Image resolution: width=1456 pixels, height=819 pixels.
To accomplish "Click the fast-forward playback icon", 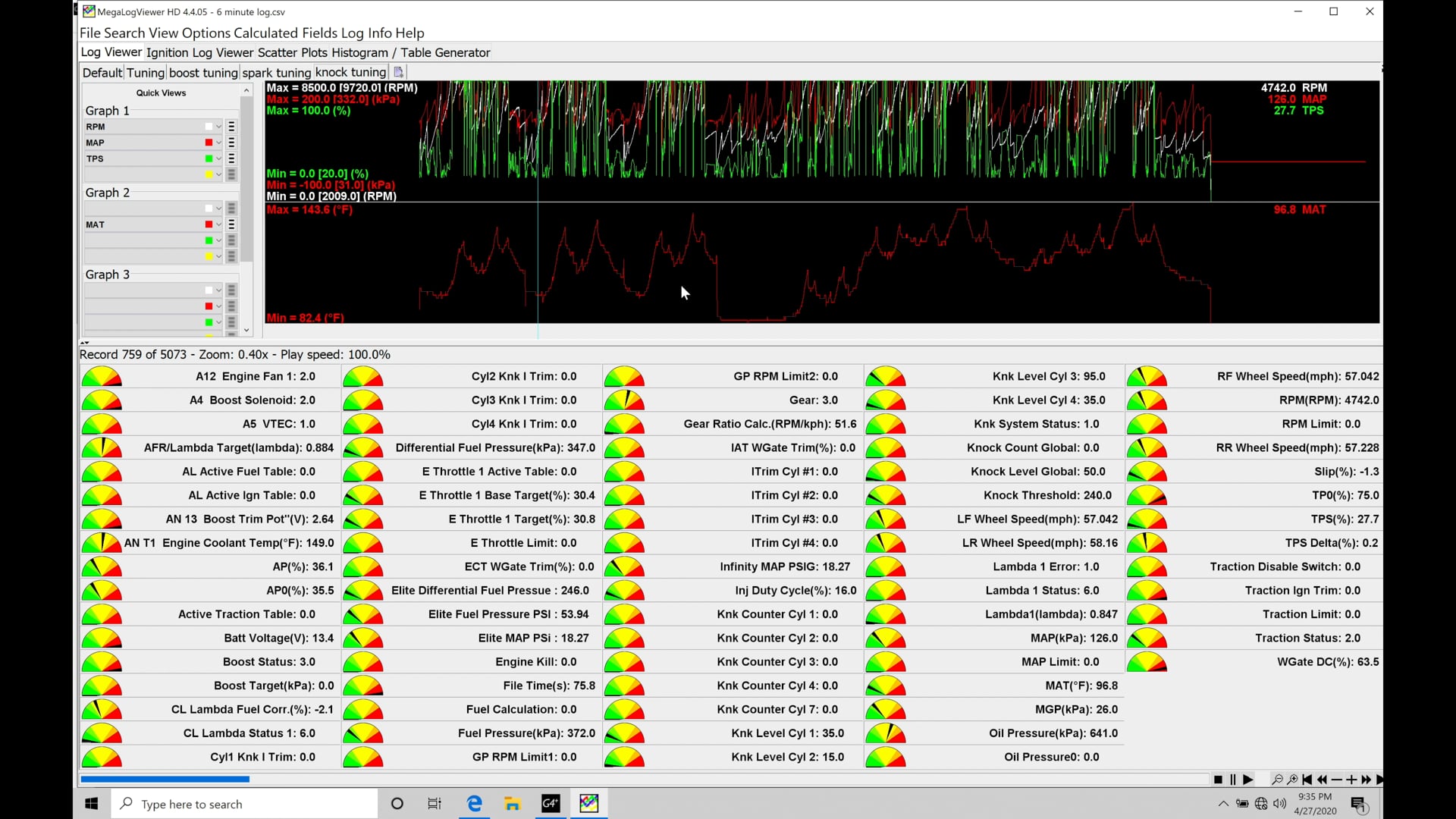I will (x=1366, y=780).
